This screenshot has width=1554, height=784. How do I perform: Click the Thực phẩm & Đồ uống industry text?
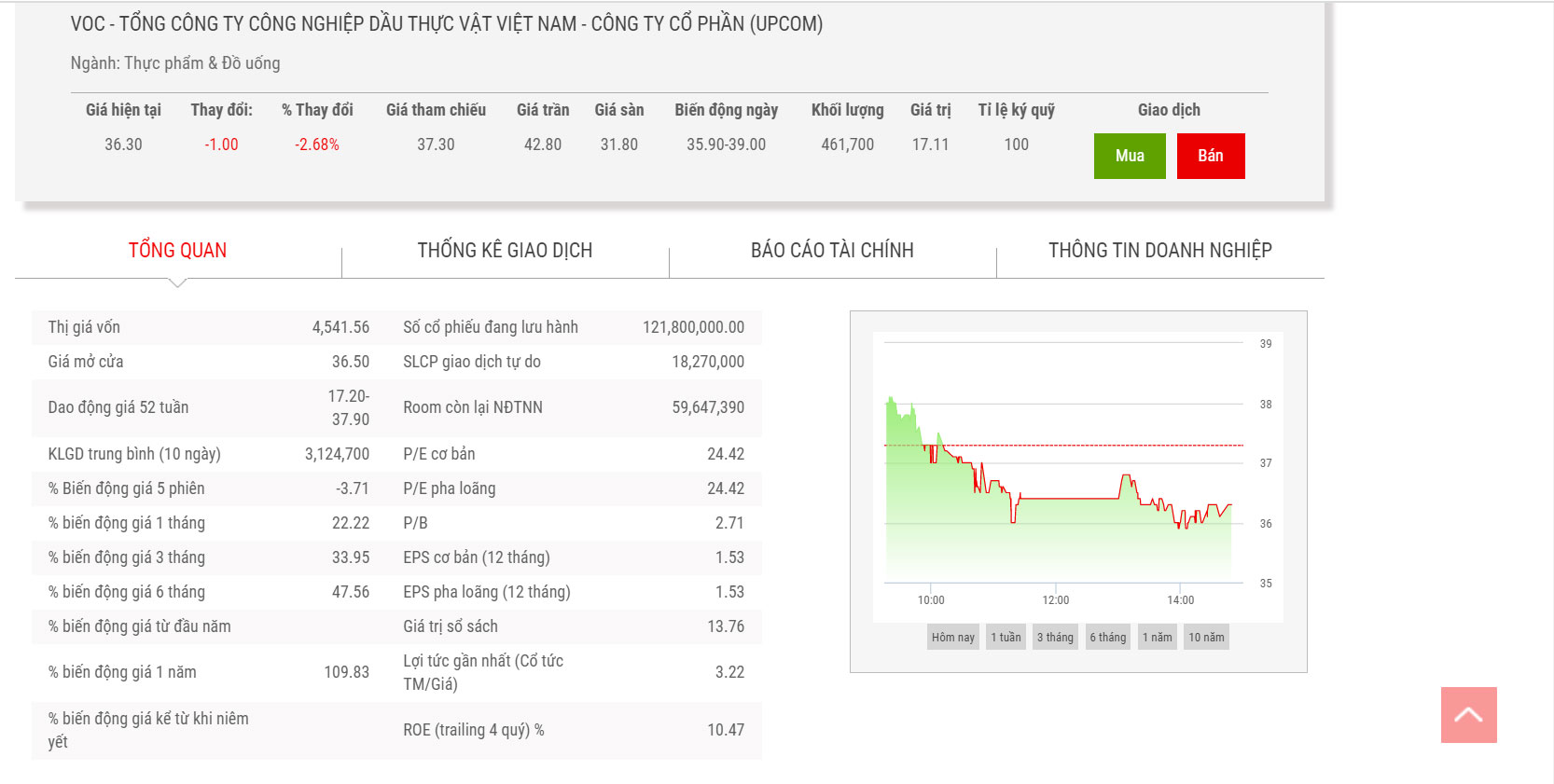pos(201,63)
